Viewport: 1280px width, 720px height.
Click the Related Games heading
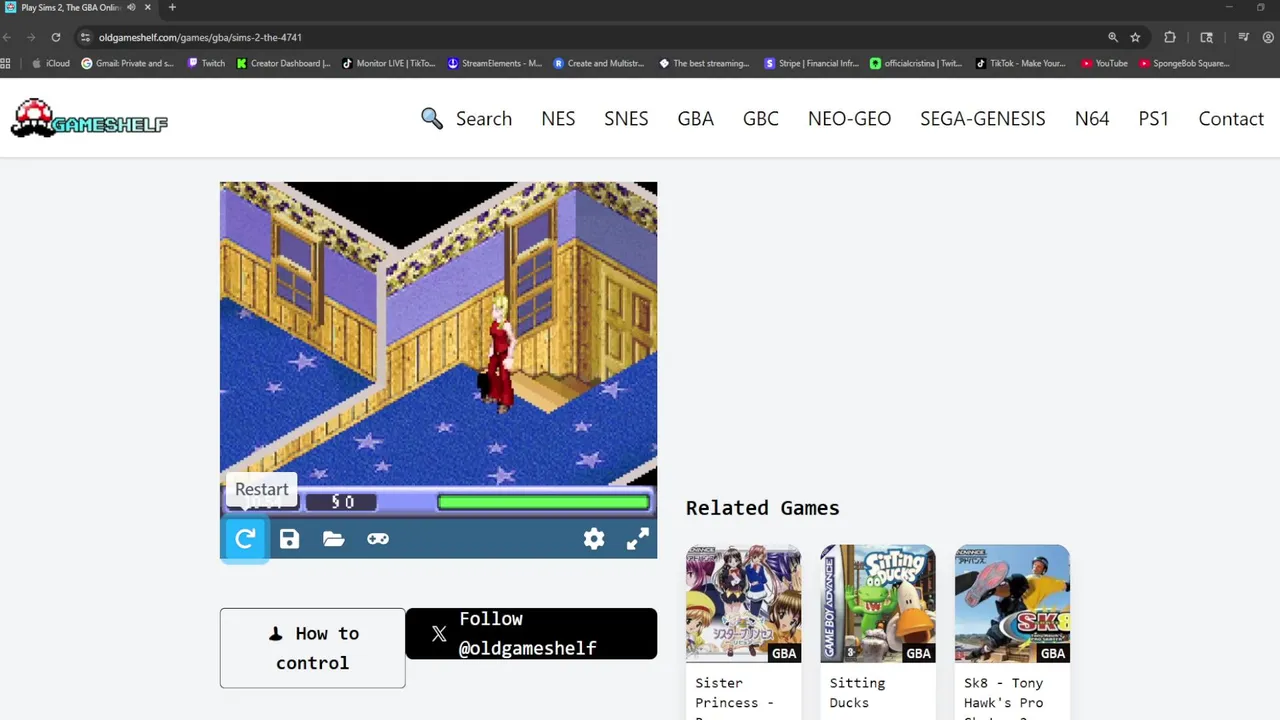click(x=762, y=508)
